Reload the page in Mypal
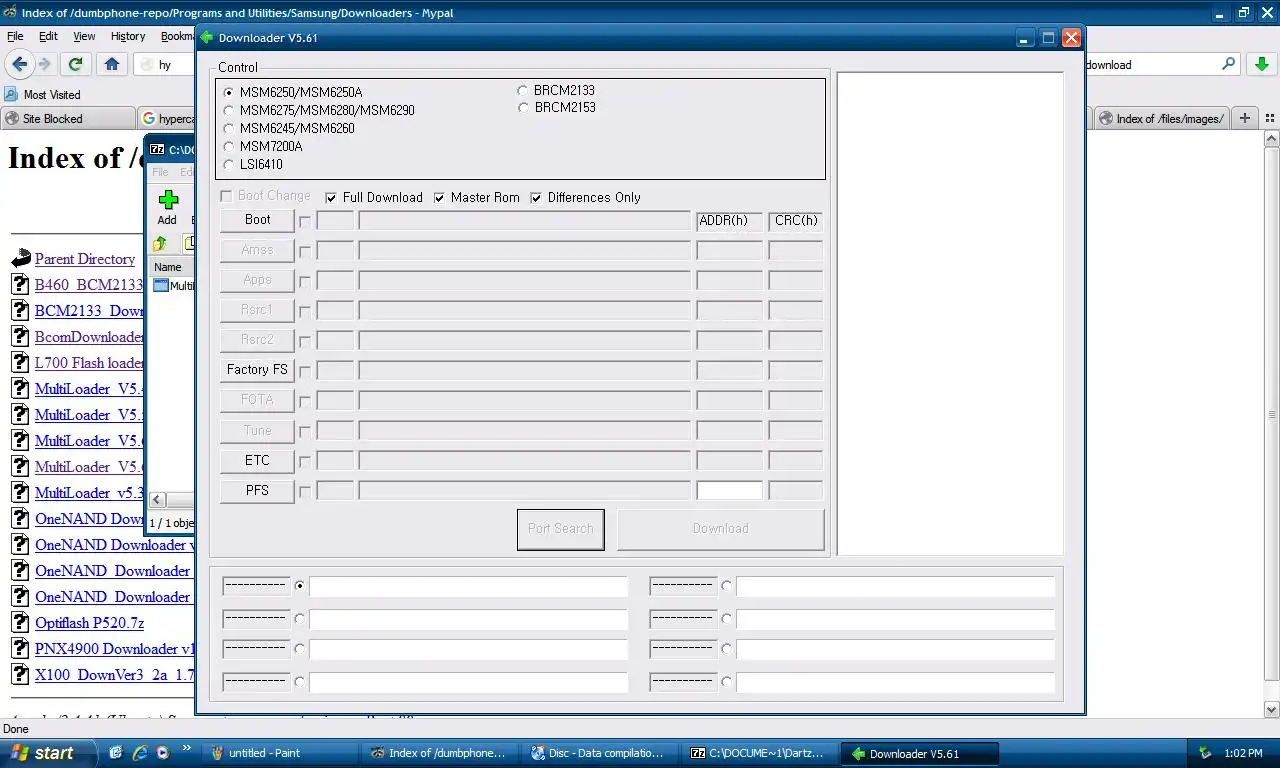Viewport: 1280px width, 768px height. pyautogui.click(x=75, y=64)
